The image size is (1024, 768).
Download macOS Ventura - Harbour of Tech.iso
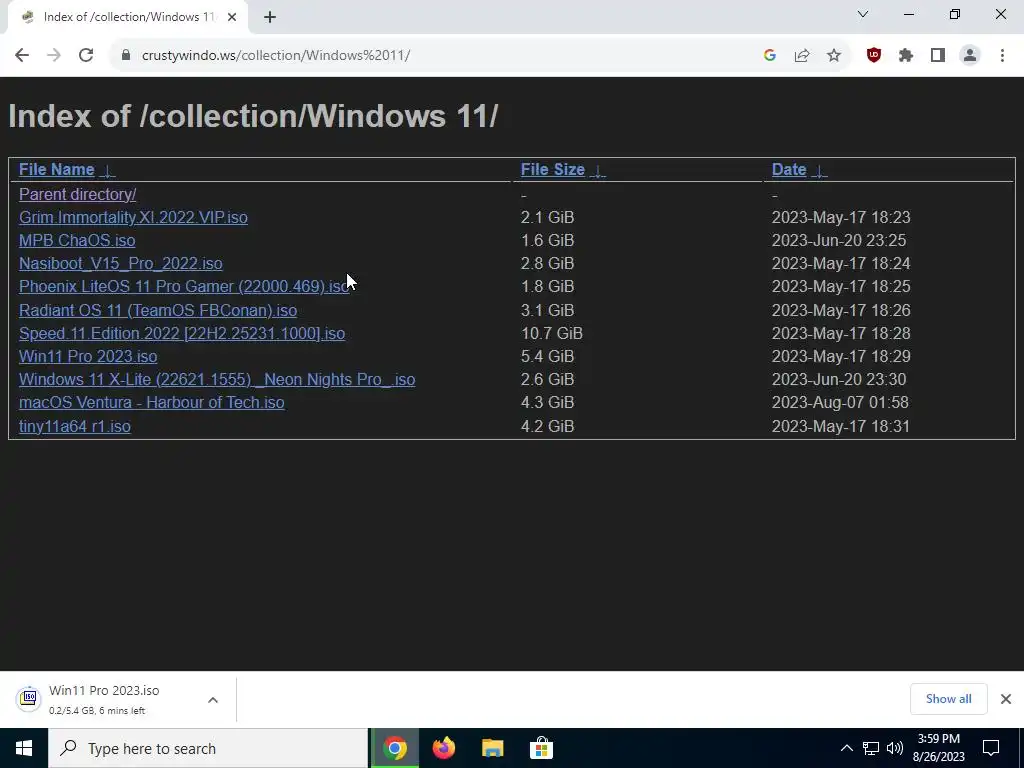(x=152, y=402)
